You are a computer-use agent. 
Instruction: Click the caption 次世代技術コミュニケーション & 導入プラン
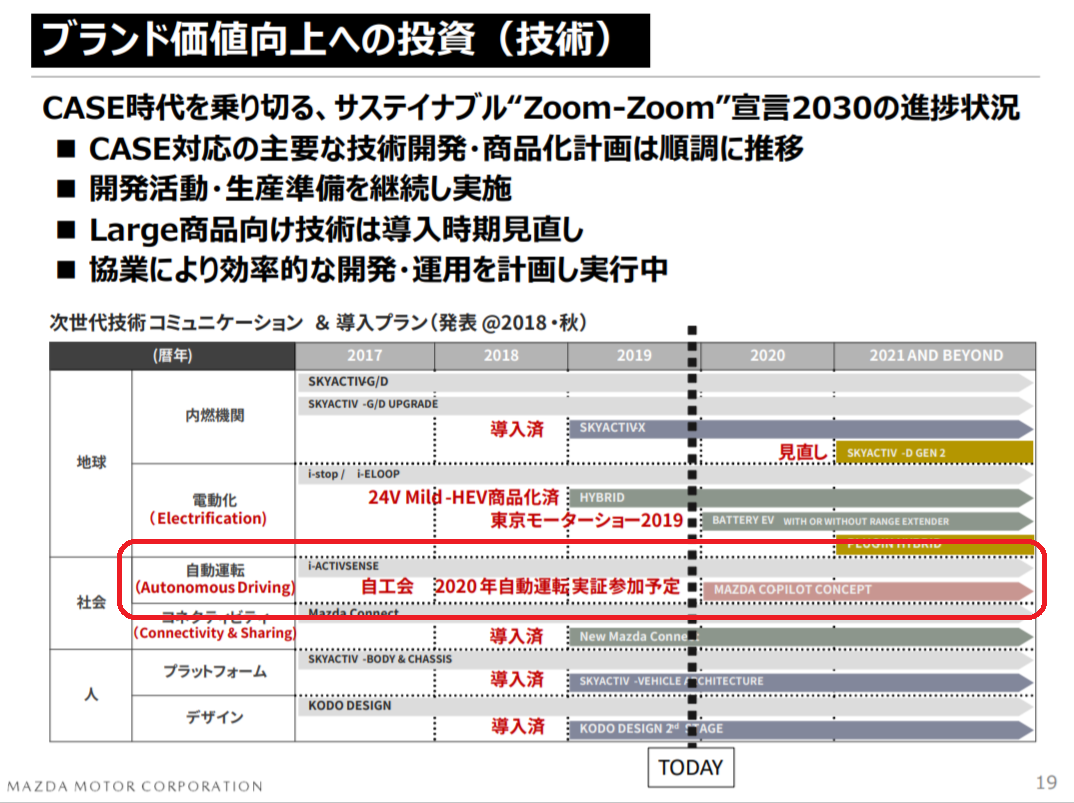(318, 323)
